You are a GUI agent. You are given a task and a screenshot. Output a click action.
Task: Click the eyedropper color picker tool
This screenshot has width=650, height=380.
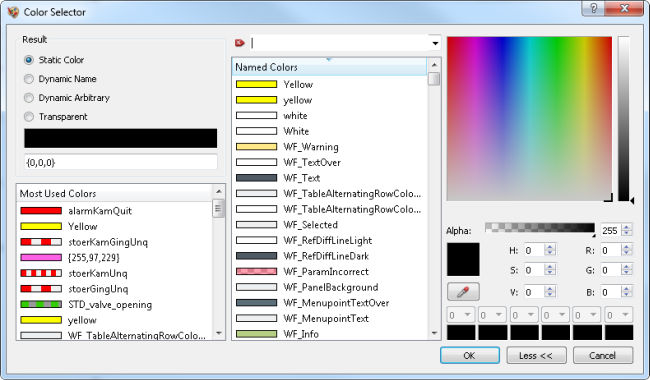tap(463, 292)
